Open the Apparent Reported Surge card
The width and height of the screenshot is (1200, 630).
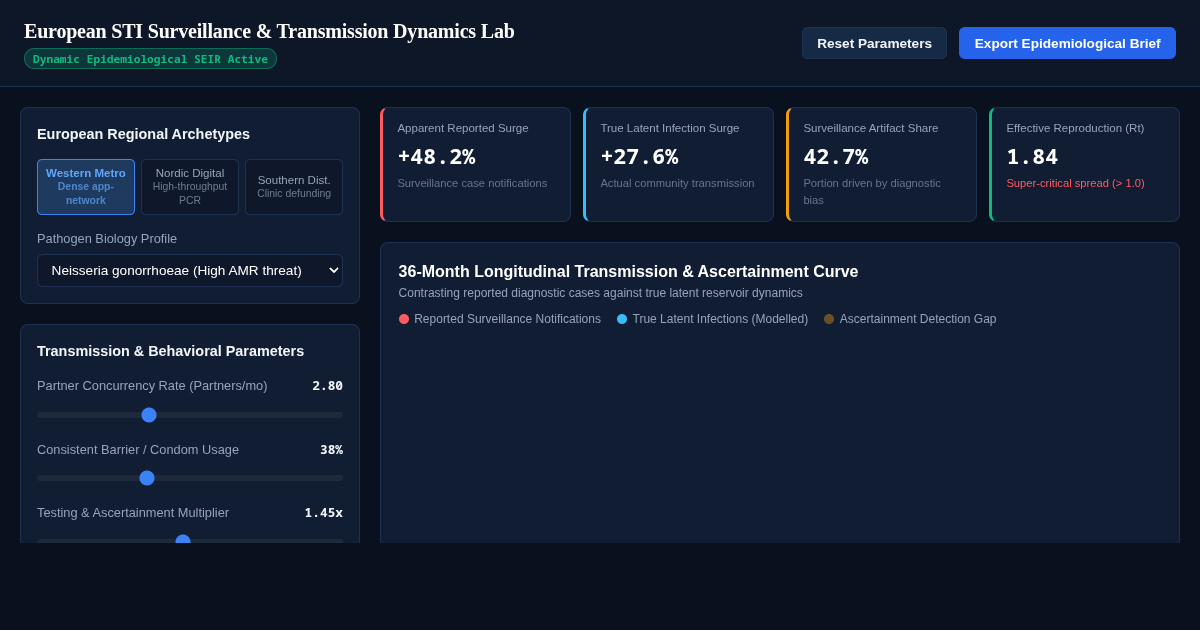475,164
